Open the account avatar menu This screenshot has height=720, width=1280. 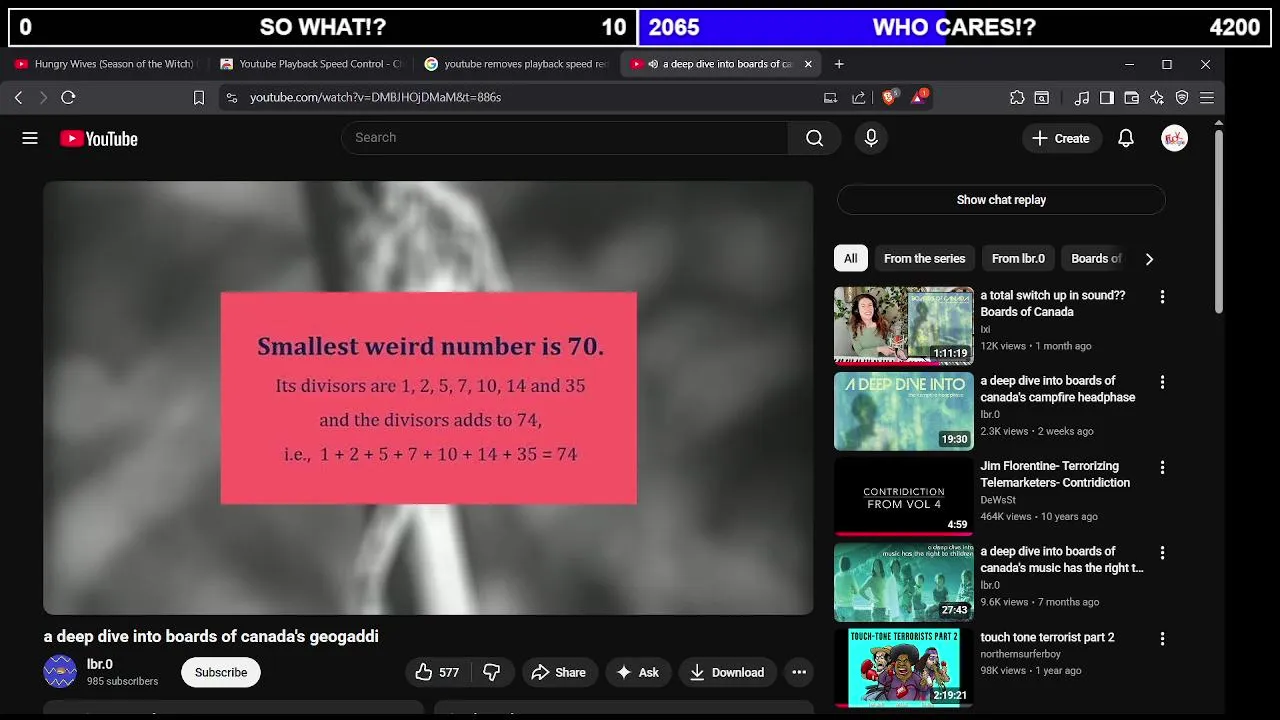(1174, 138)
